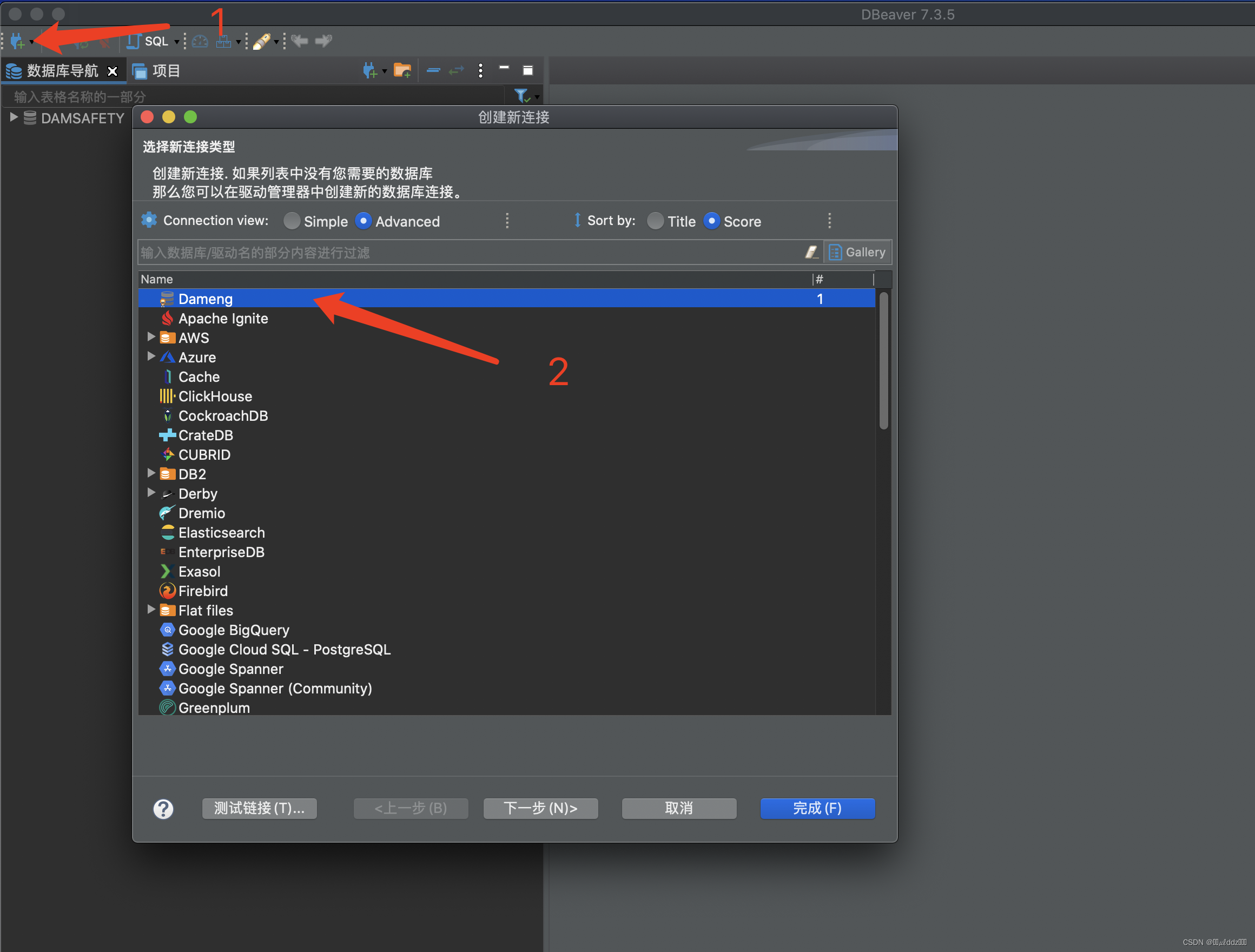Click the 下一步 (N)> button
The width and height of the screenshot is (1255, 952).
pyautogui.click(x=541, y=809)
